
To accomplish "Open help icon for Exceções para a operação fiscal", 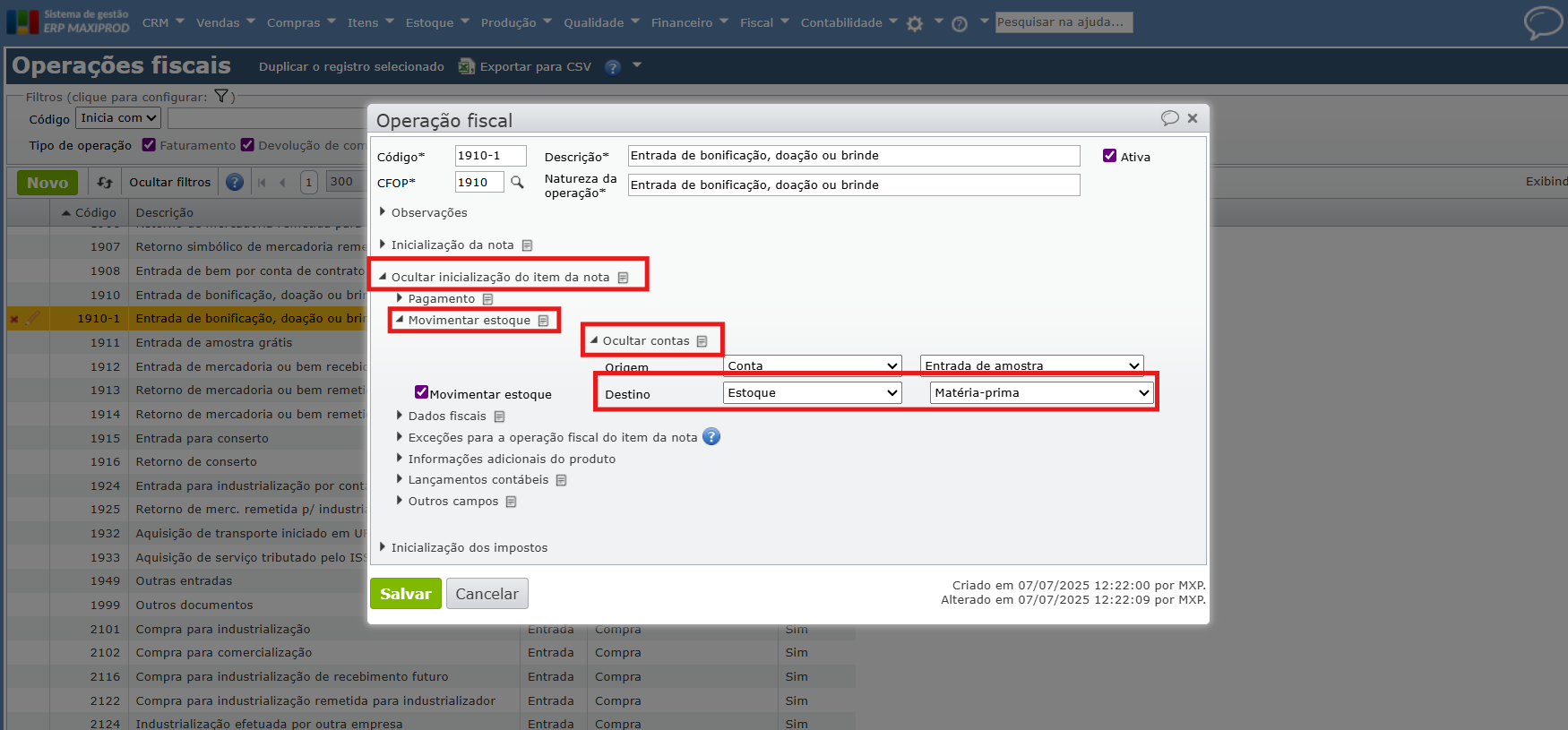I will (711, 437).
